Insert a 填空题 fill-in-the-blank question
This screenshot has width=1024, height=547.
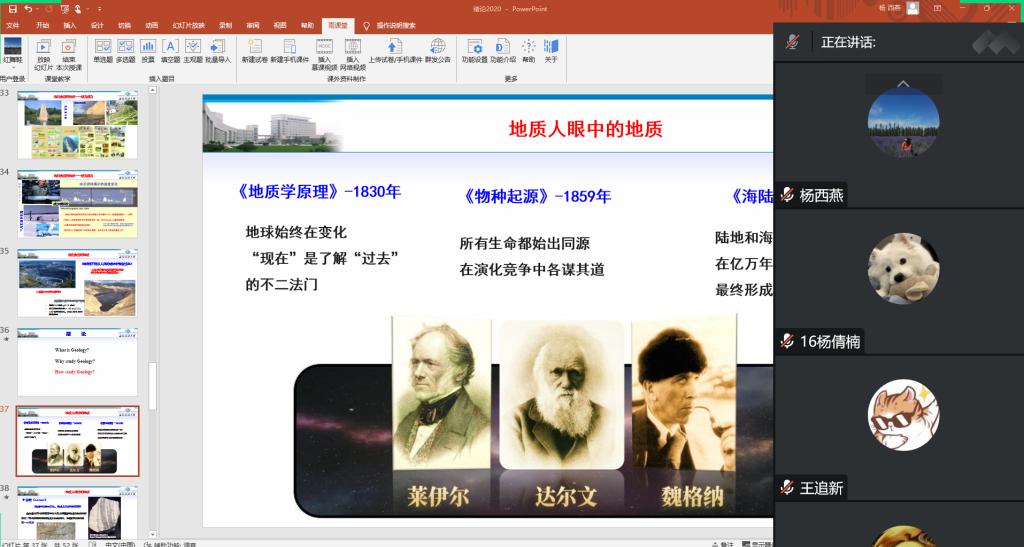click(x=170, y=50)
